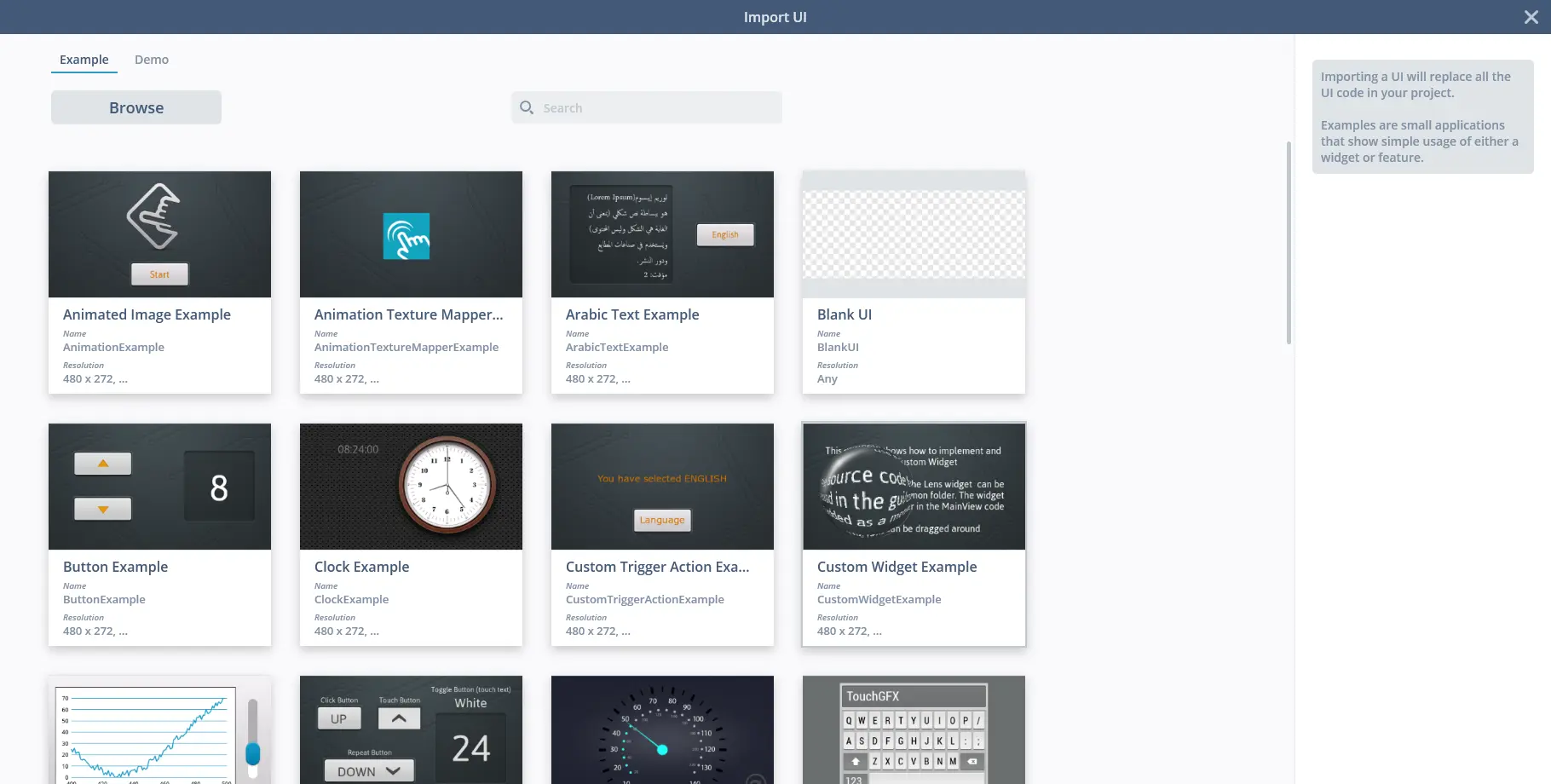Select the gauge speedometer example thumbnail
The height and width of the screenshot is (784, 1551).
[x=662, y=731]
